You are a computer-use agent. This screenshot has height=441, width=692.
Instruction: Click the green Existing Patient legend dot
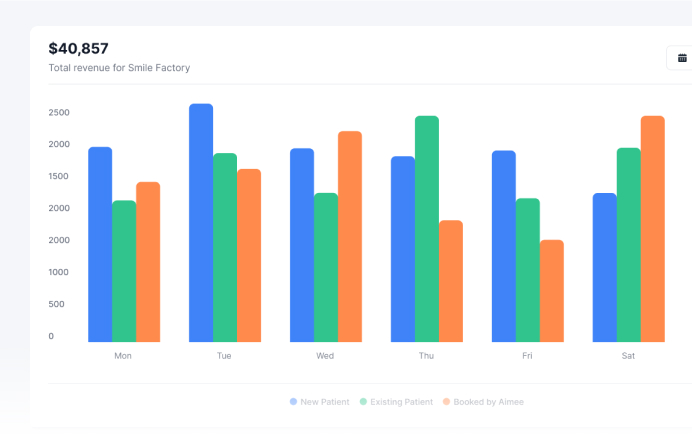click(363, 402)
